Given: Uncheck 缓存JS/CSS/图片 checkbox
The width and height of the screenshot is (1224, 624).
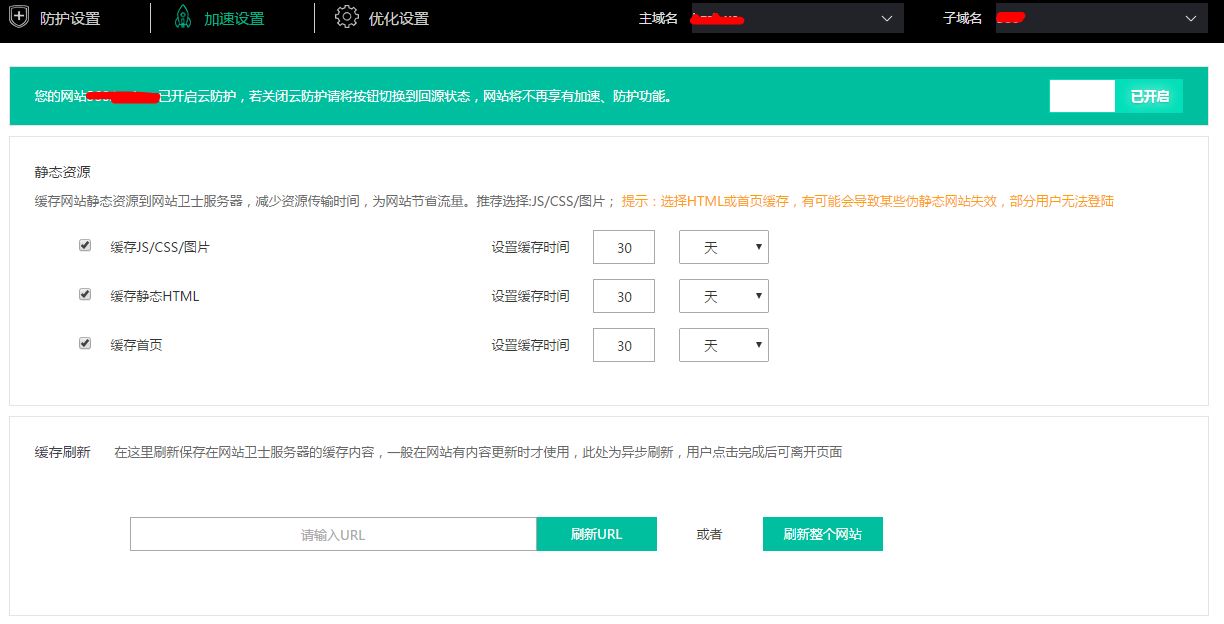Looking at the screenshot, I should [x=84, y=243].
